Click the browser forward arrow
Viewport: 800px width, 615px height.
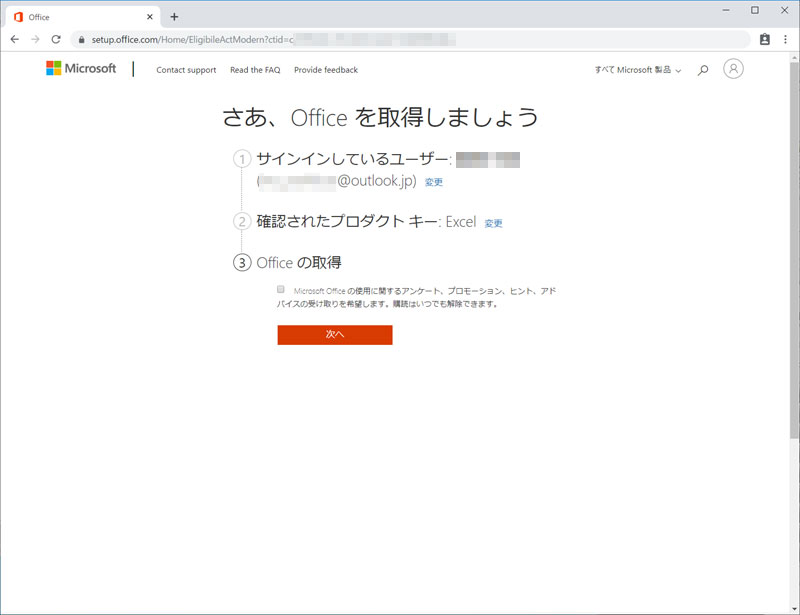(x=35, y=39)
